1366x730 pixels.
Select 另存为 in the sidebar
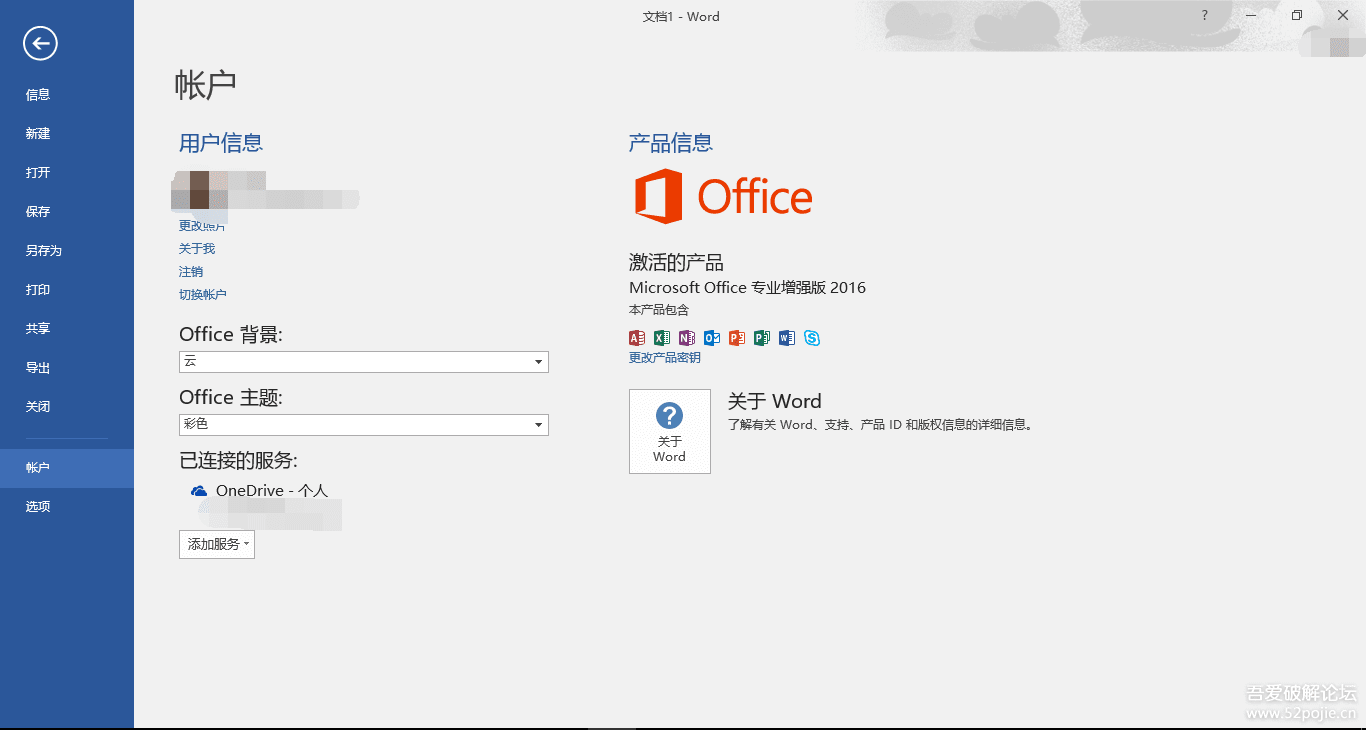point(67,251)
